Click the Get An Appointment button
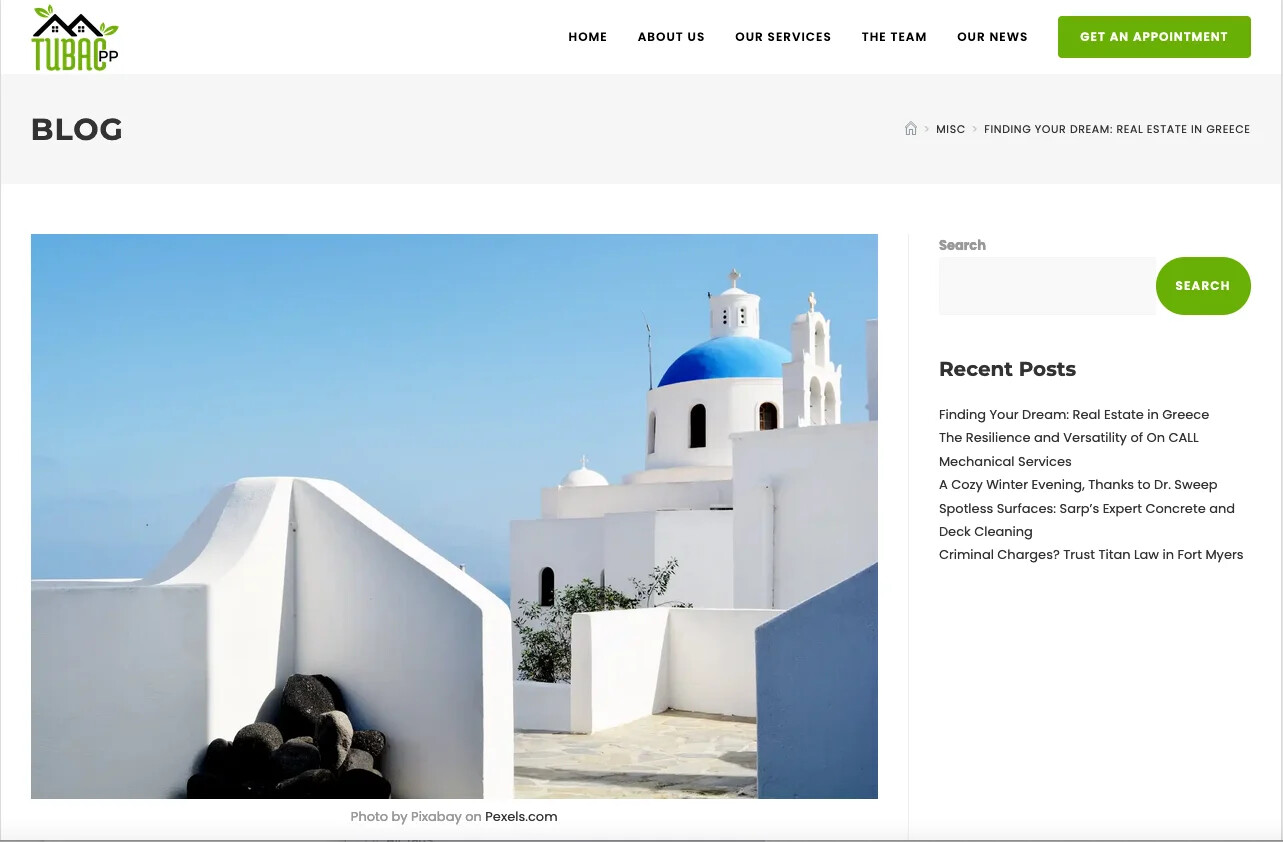 tap(1154, 37)
